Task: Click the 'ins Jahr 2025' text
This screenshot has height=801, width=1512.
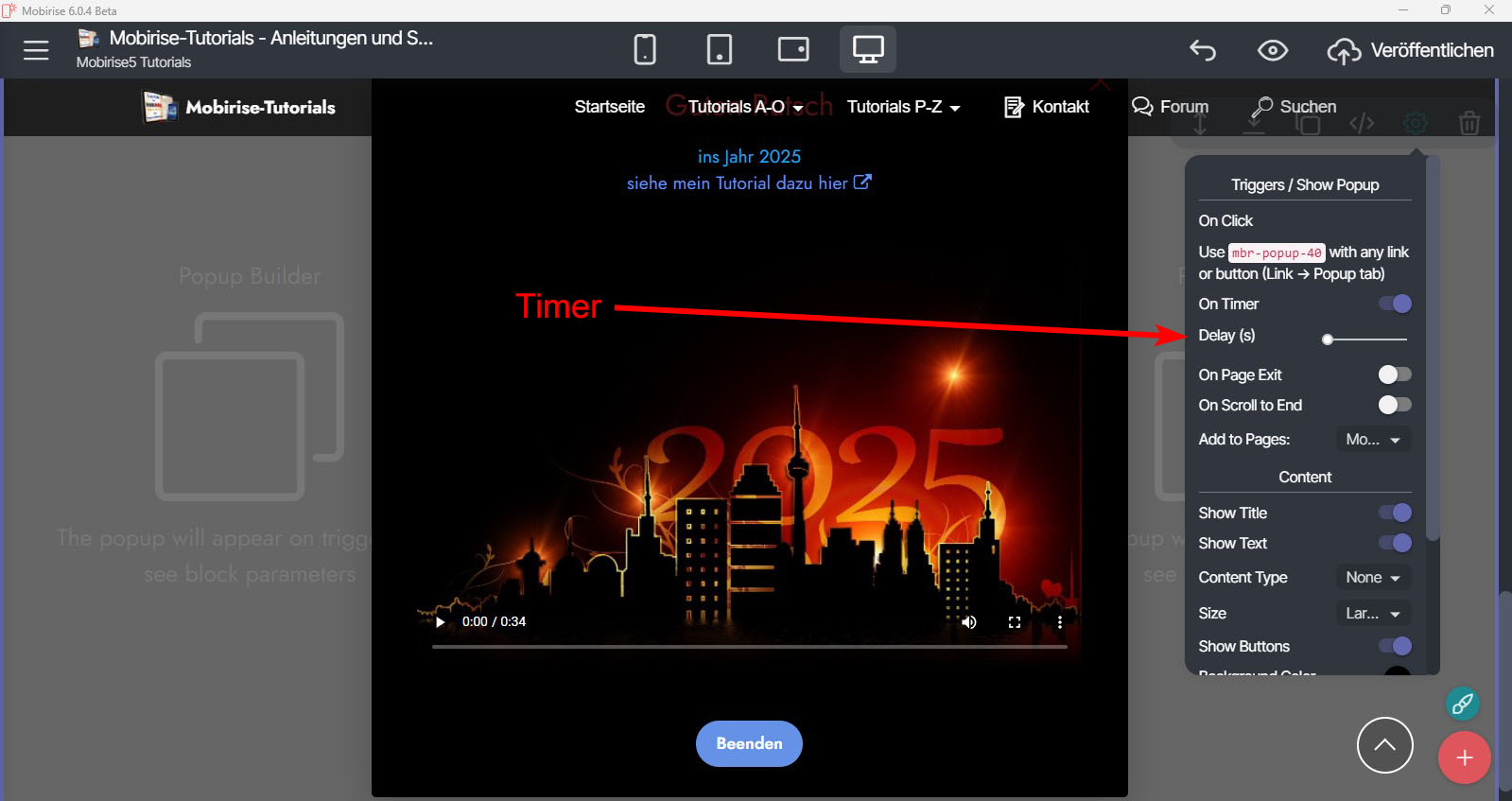Action: click(x=749, y=156)
